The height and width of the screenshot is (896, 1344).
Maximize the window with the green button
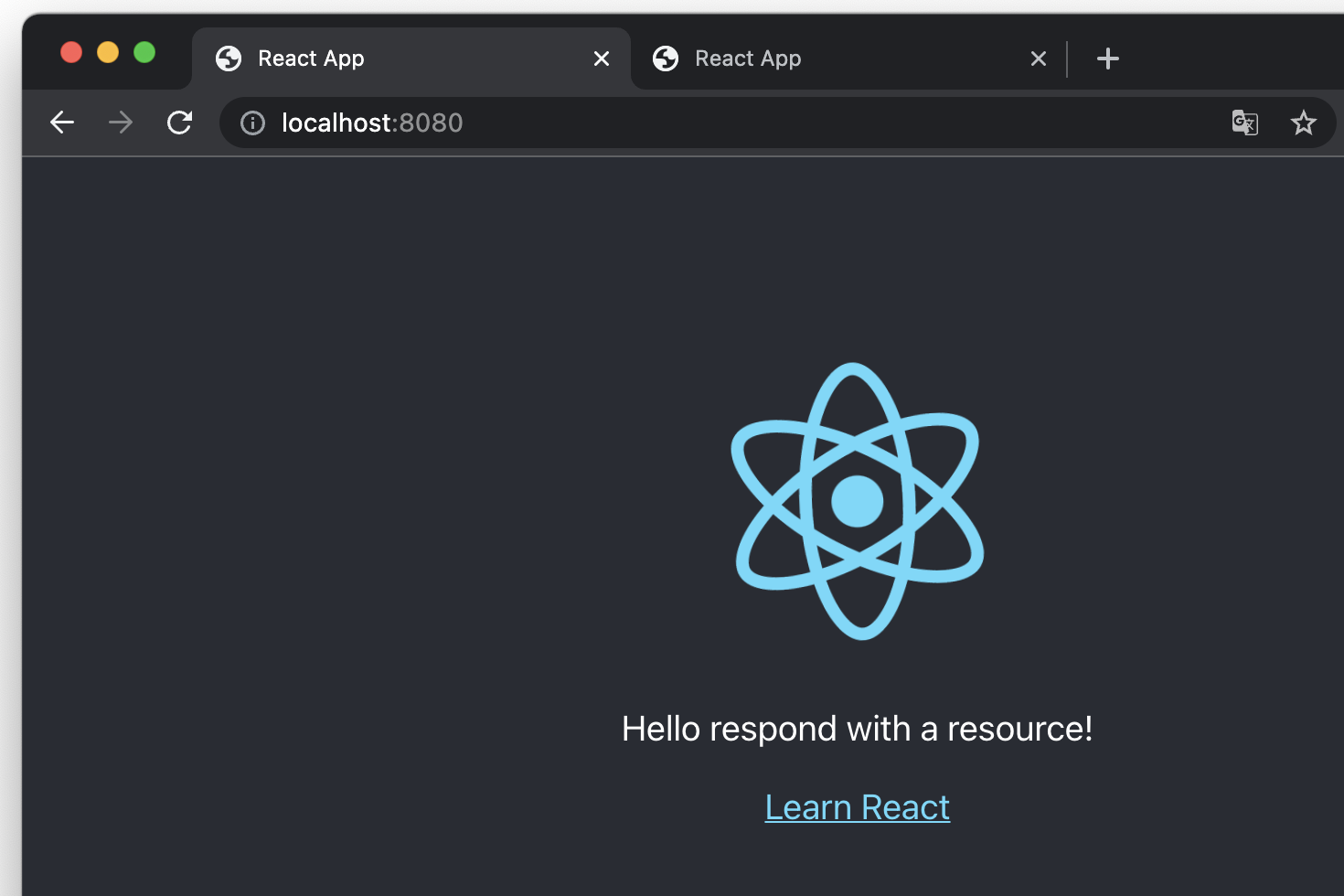tap(144, 52)
